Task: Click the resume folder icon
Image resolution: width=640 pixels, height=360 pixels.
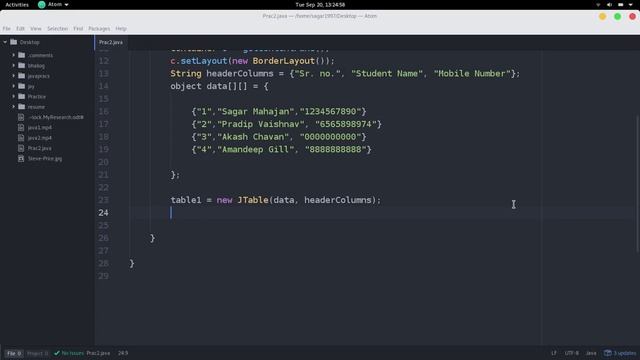Action: (x=22, y=107)
